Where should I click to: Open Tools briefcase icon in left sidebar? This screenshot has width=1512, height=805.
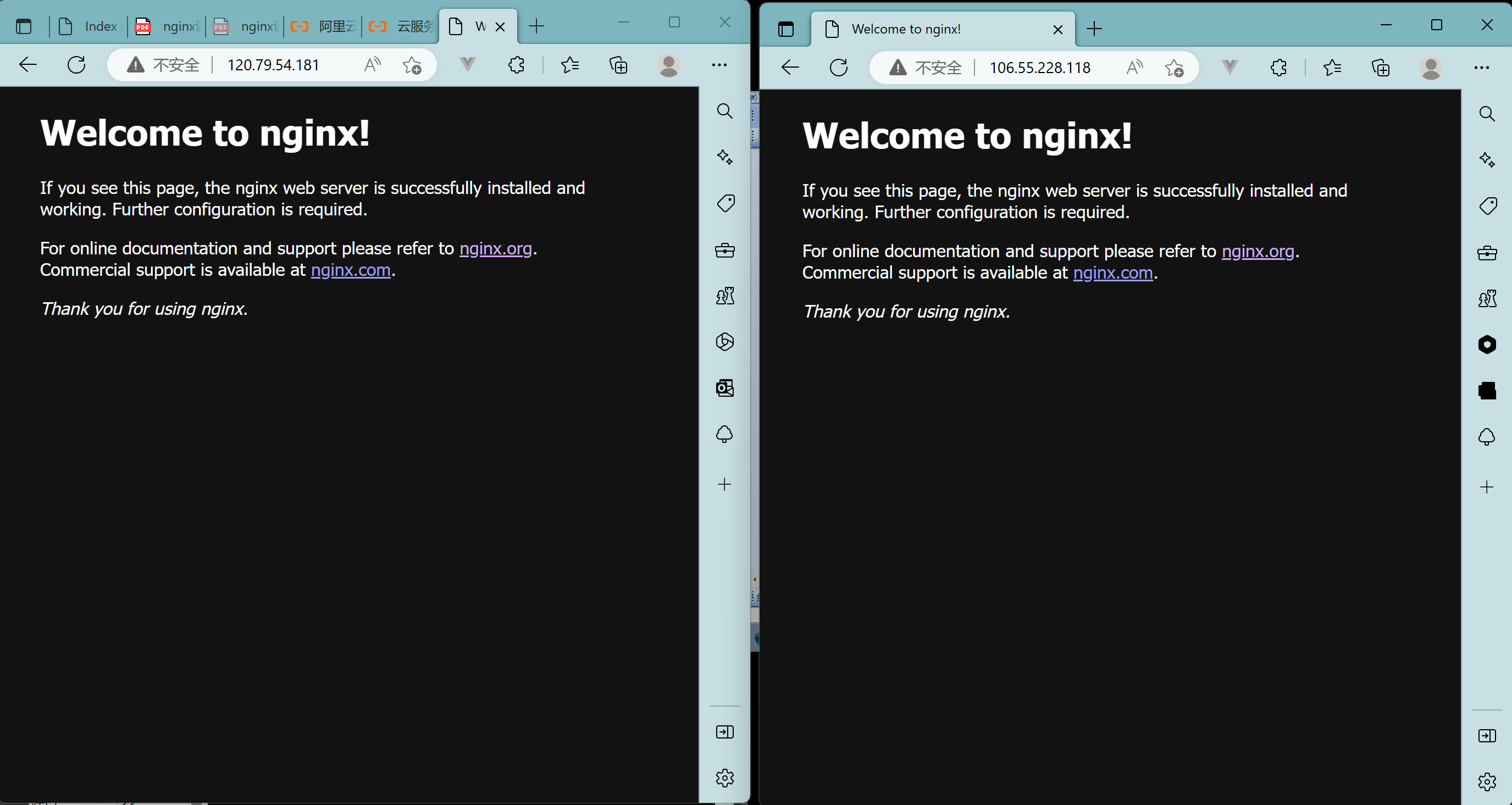(725, 250)
